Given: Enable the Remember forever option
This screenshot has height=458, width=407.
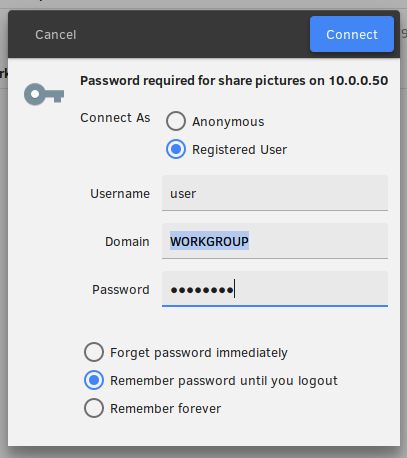Looking at the screenshot, I should 94,408.
